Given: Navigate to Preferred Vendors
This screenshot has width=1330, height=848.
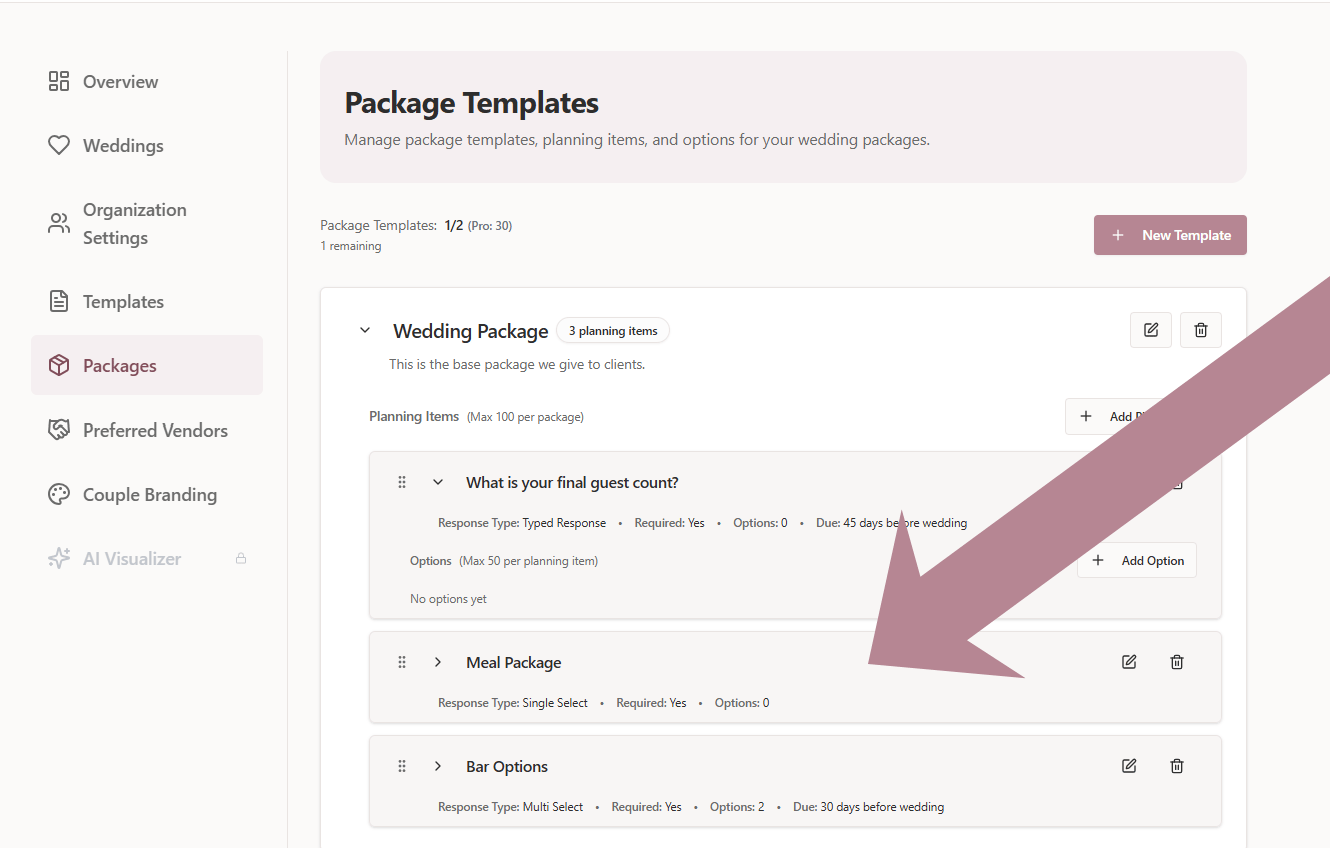Looking at the screenshot, I should click(155, 431).
